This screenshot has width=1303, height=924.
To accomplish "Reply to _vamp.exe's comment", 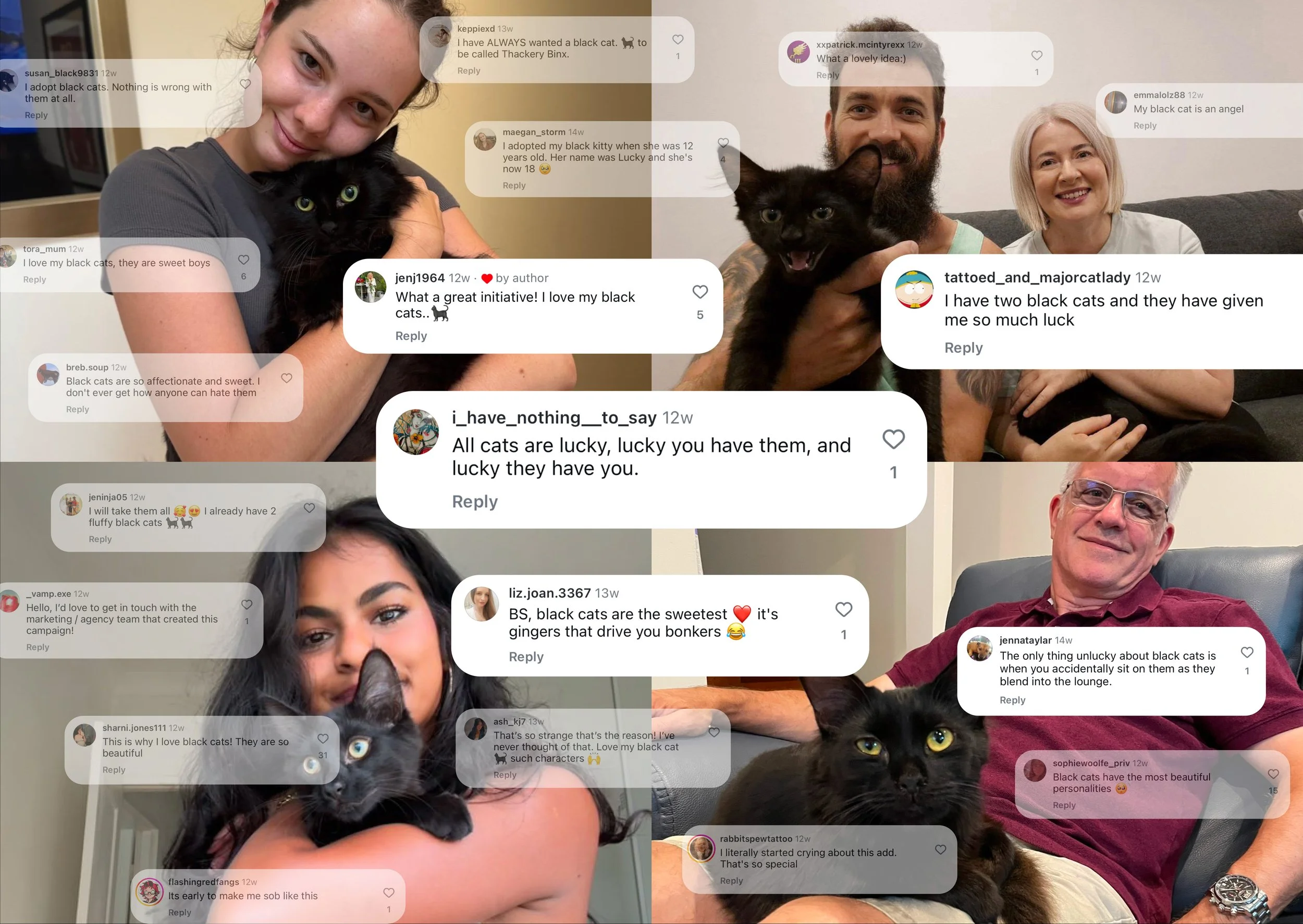I will click(x=38, y=647).
